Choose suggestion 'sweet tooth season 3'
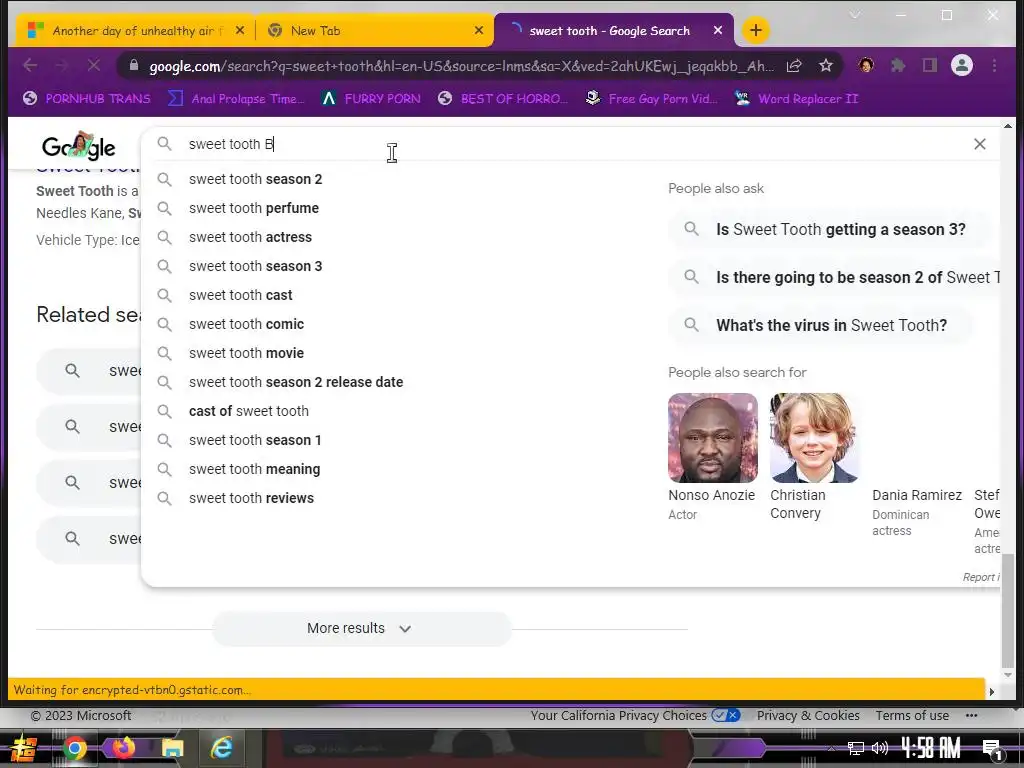 (255, 266)
